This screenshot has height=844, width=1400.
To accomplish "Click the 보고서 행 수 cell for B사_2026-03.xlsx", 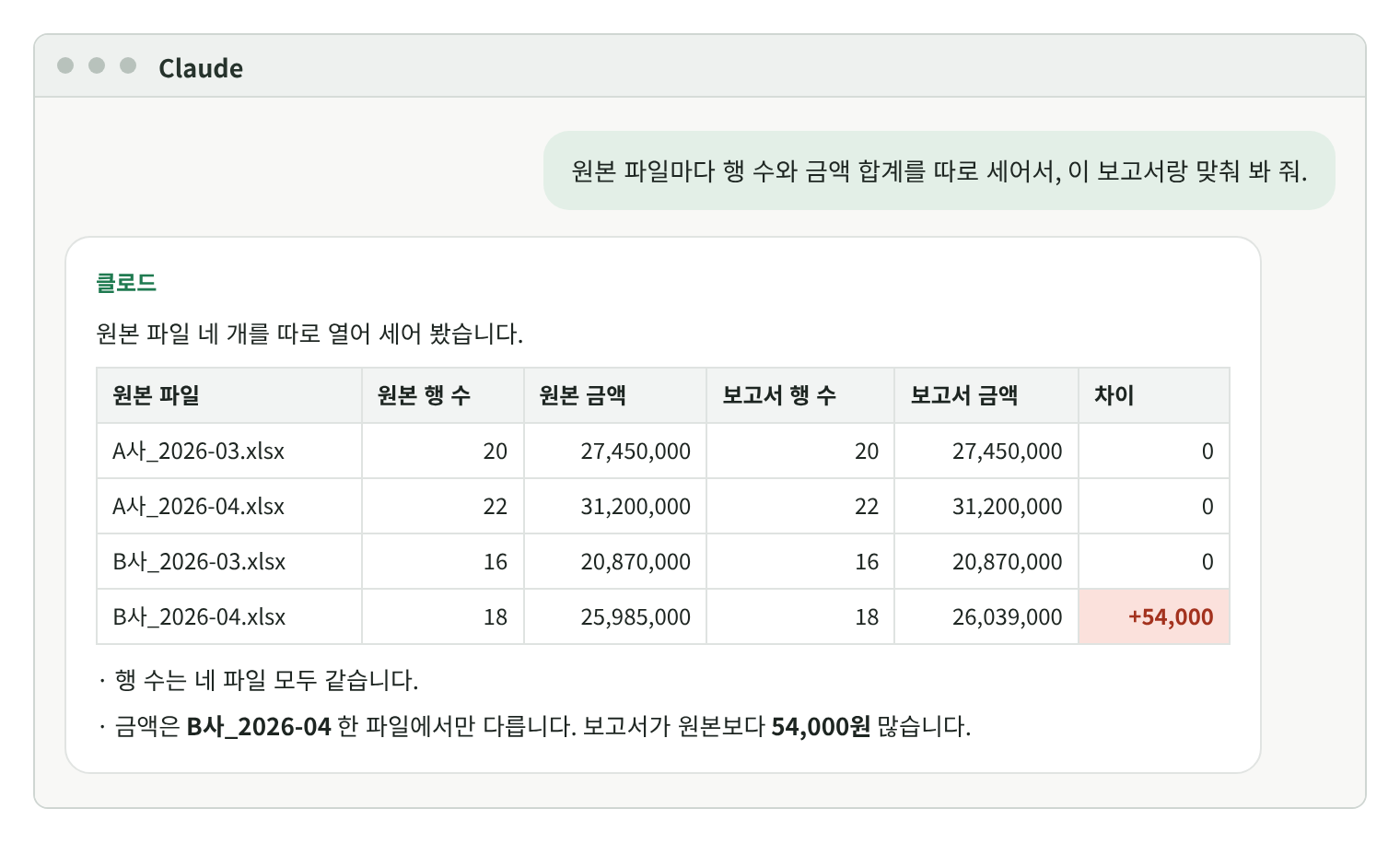I will (x=800, y=561).
